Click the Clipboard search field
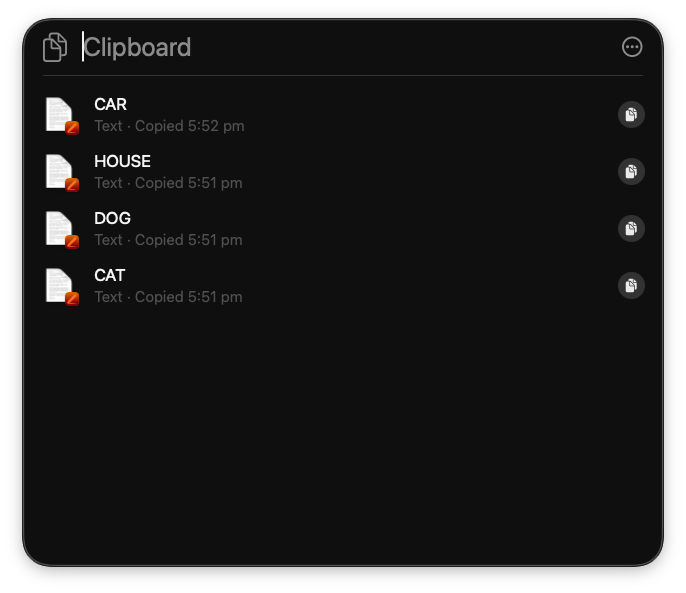Screen dimensions: 686x593 click(x=340, y=47)
